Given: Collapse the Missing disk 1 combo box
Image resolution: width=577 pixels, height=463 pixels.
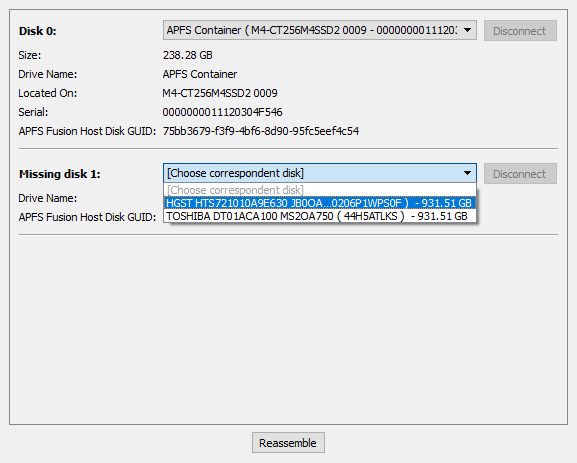Looking at the screenshot, I should point(319,173).
